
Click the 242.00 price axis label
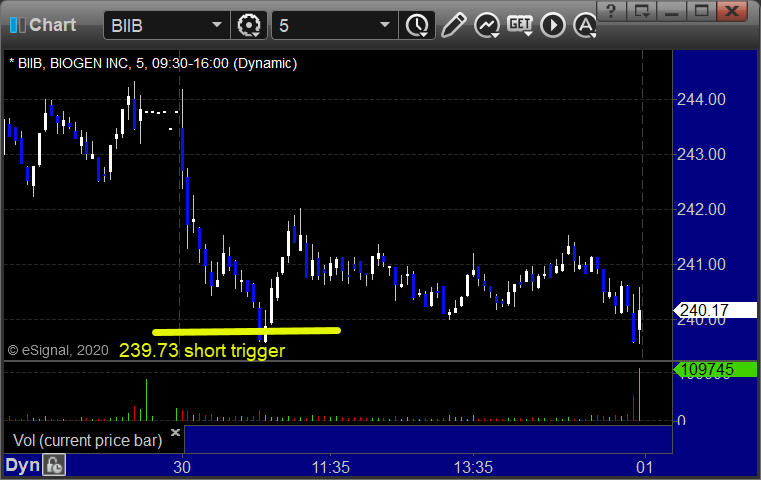coord(701,209)
